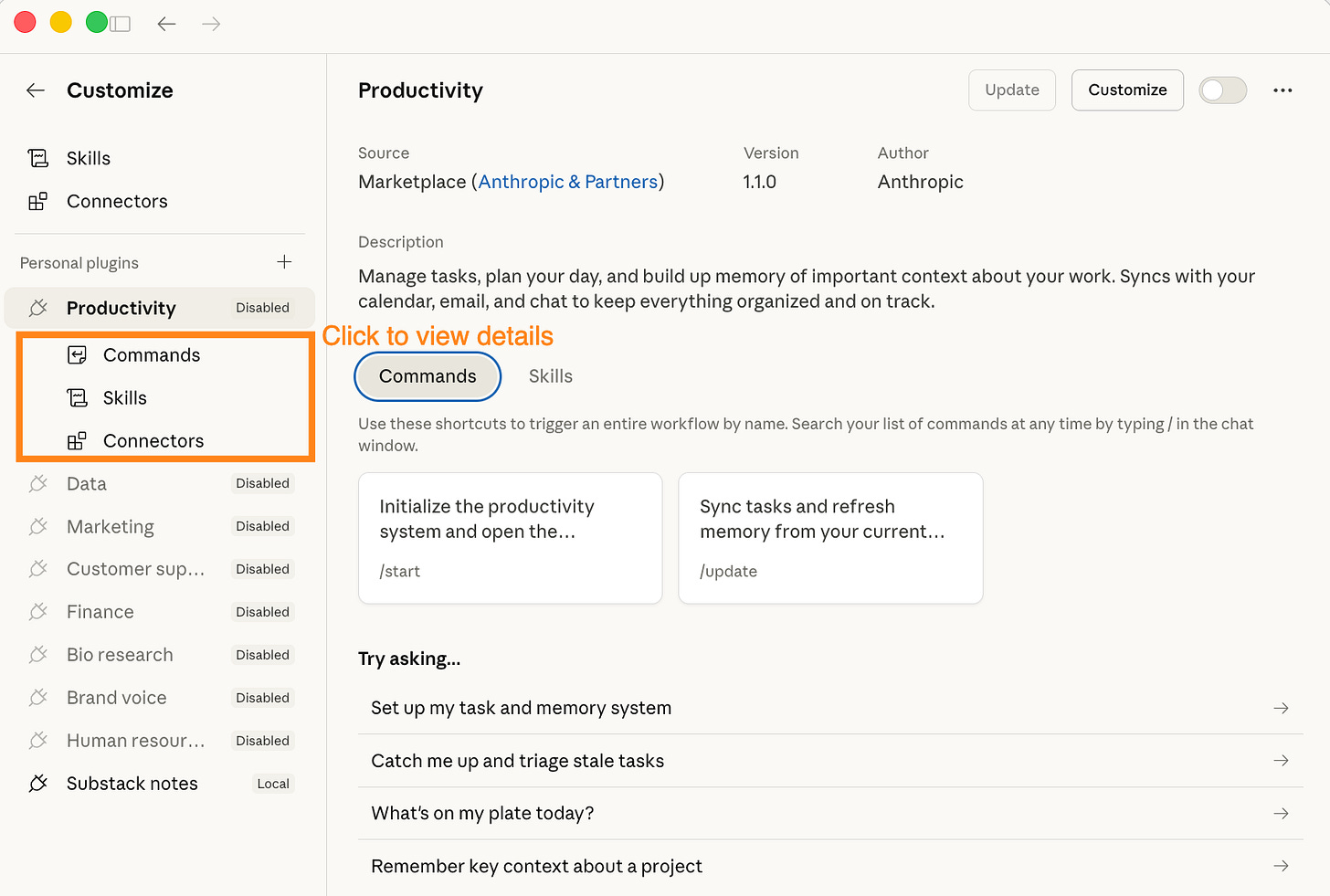Viewport: 1330px width, 896px height.
Task: Click the green fullscreen window button
Action: (97, 22)
